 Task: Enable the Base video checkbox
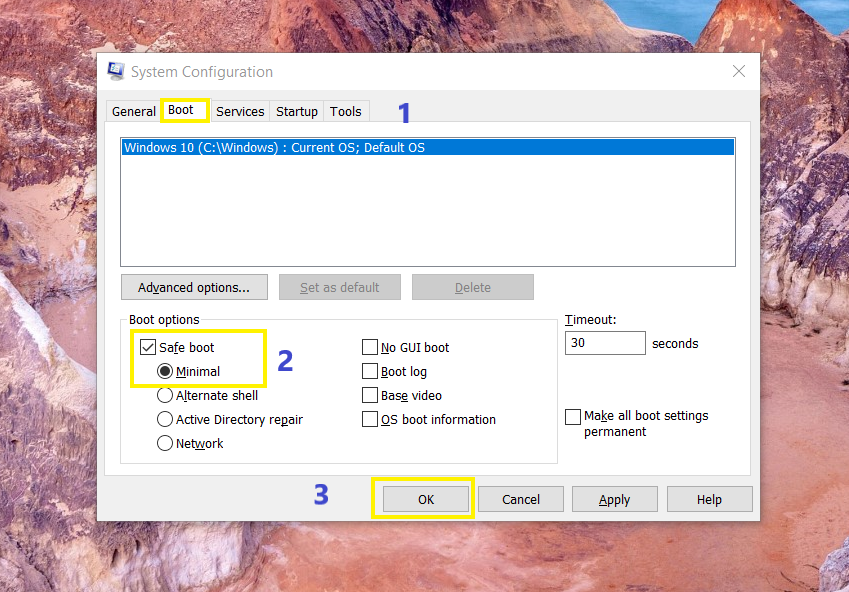370,395
